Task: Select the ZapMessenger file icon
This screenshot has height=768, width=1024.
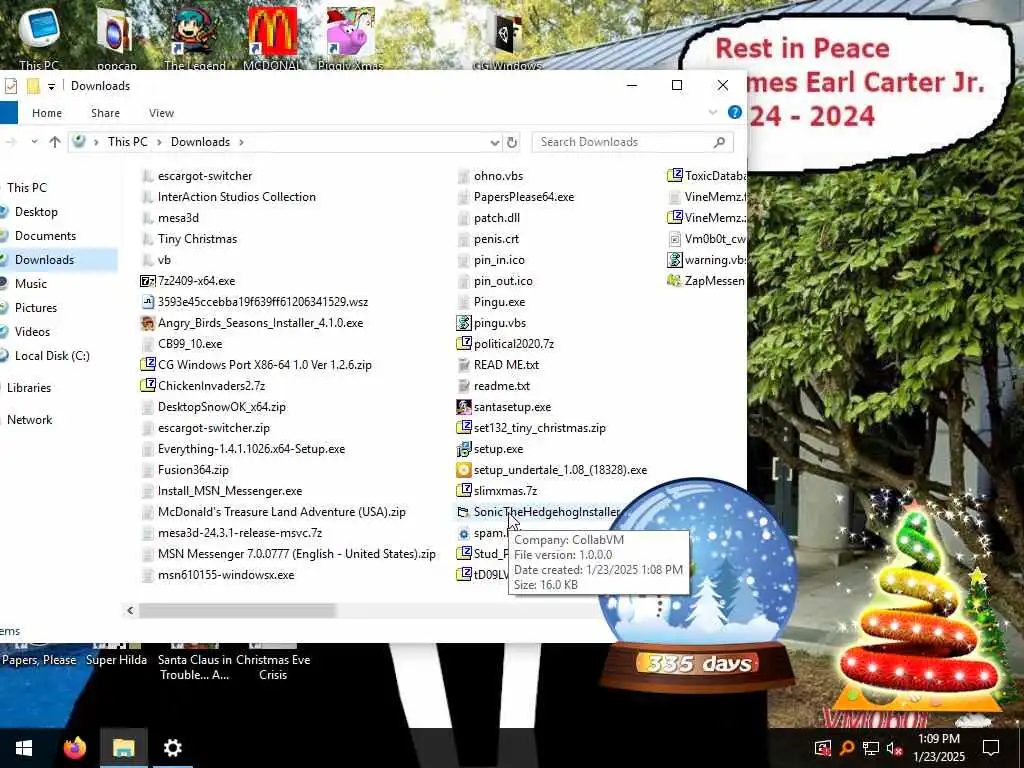Action: pos(675,281)
